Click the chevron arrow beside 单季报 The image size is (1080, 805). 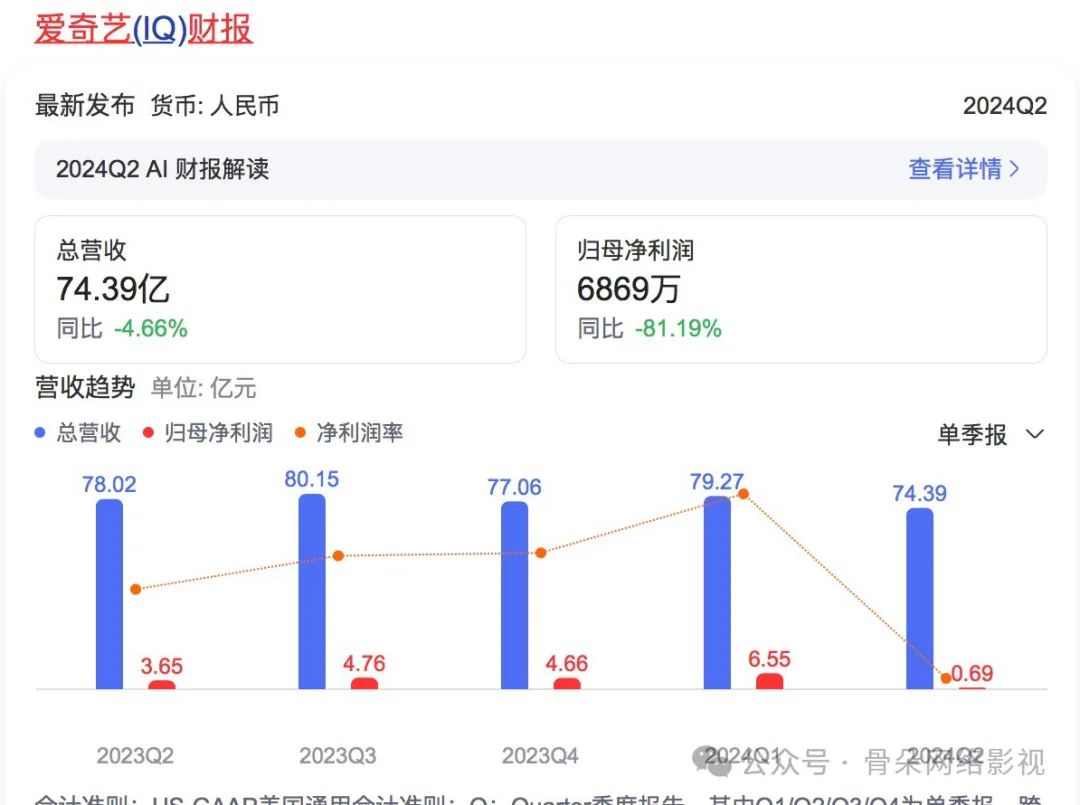click(1035, 435)
